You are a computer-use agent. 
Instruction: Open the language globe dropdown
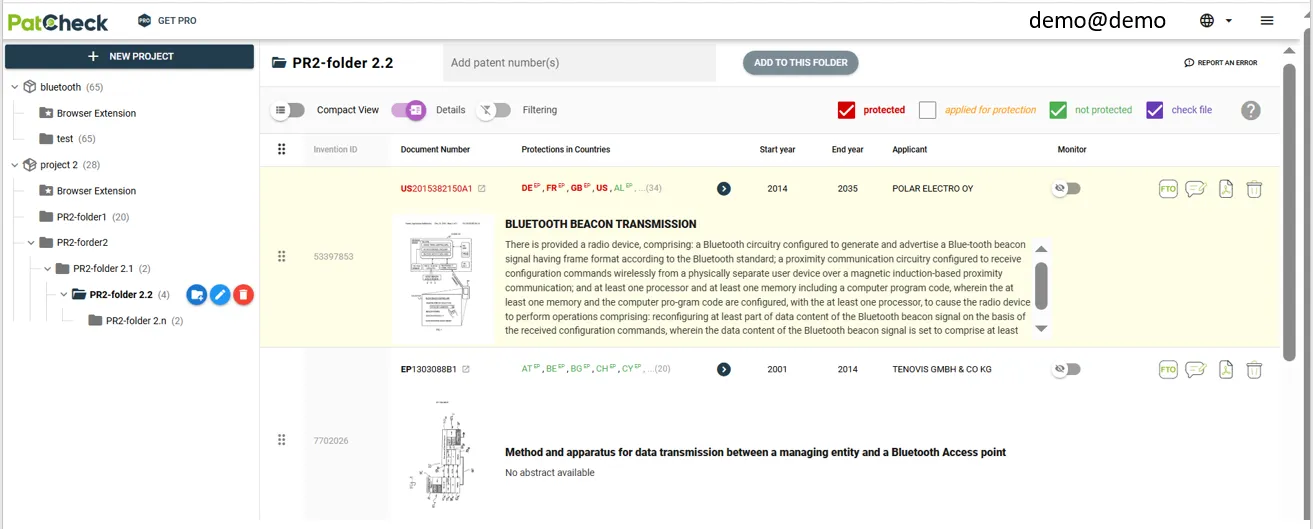click(x=1215, y=20)
